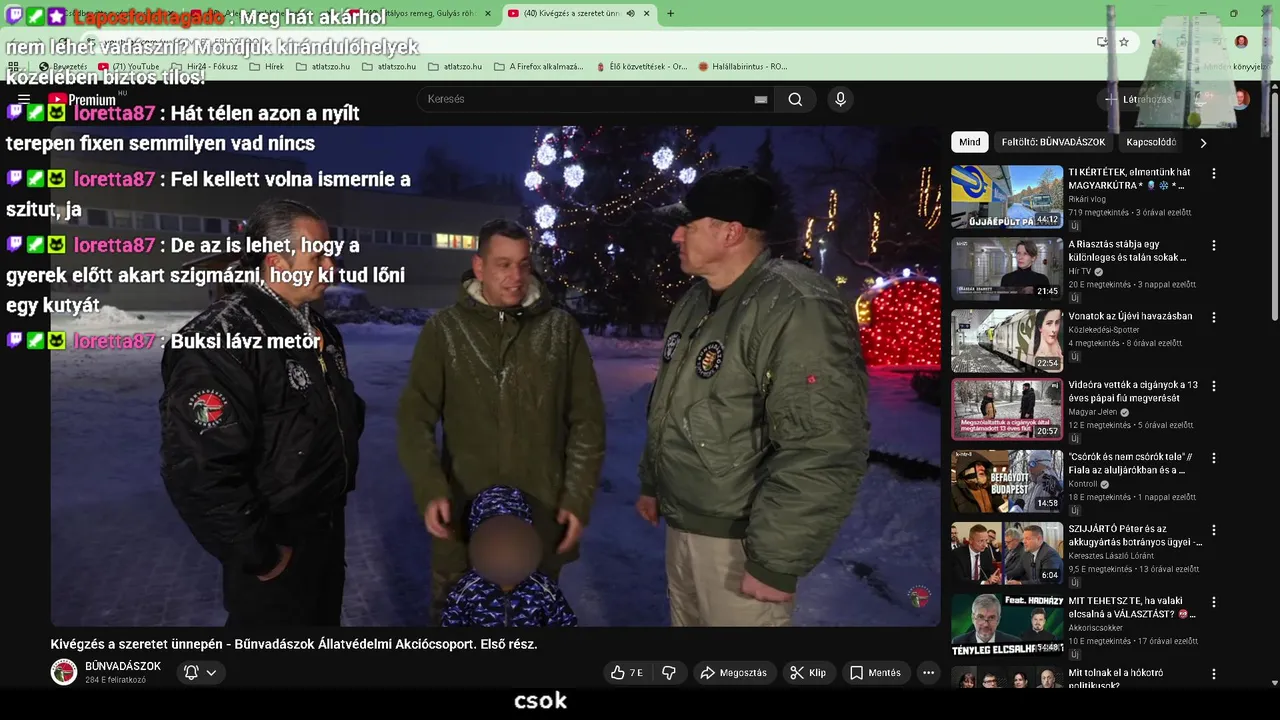Image resolution: width=1280 pixels, height=720 pixels.
Task: Save video with Mentés button
Action: 875,673
